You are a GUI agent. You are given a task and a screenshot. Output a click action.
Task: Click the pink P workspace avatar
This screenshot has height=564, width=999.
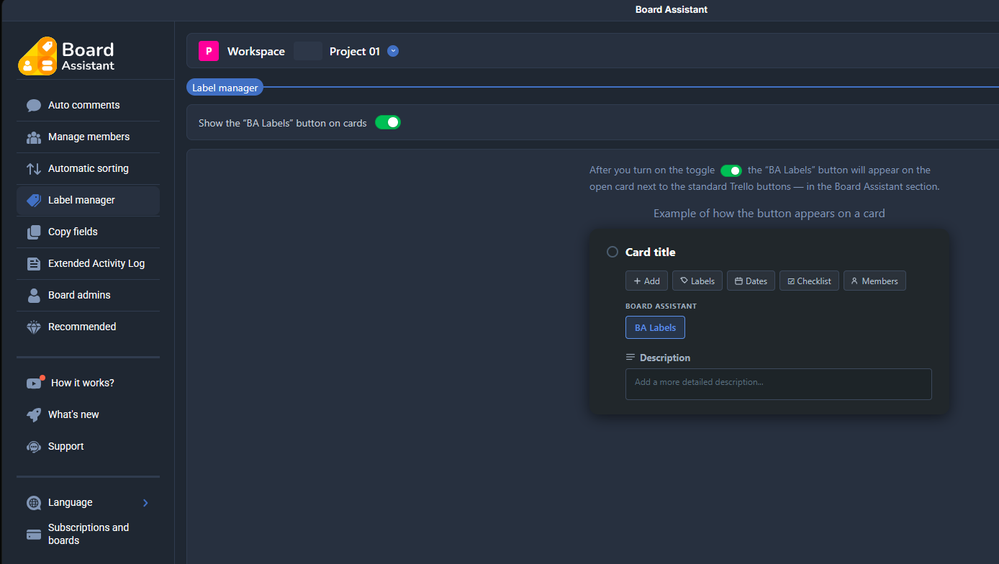tap(208, 51)
